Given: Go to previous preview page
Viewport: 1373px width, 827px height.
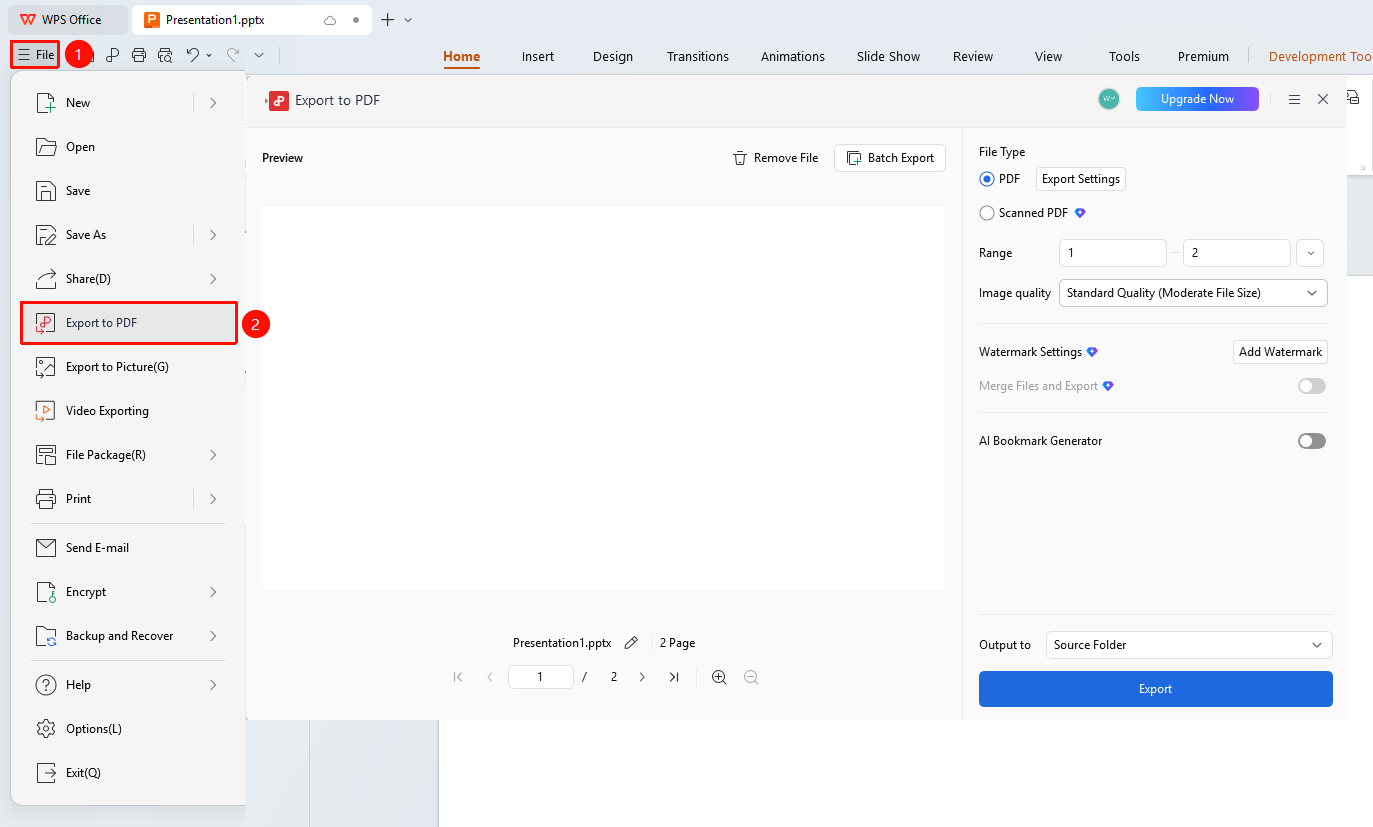Looking at the screenshot, I should click(x=490, y=677).
